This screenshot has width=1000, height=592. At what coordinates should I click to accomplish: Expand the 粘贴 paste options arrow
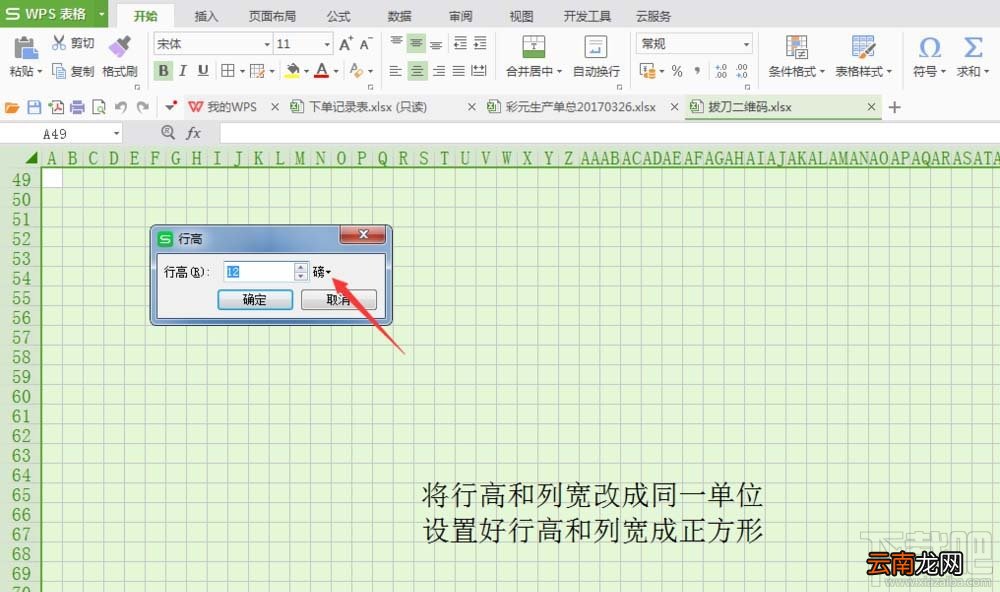click(40, 71)
